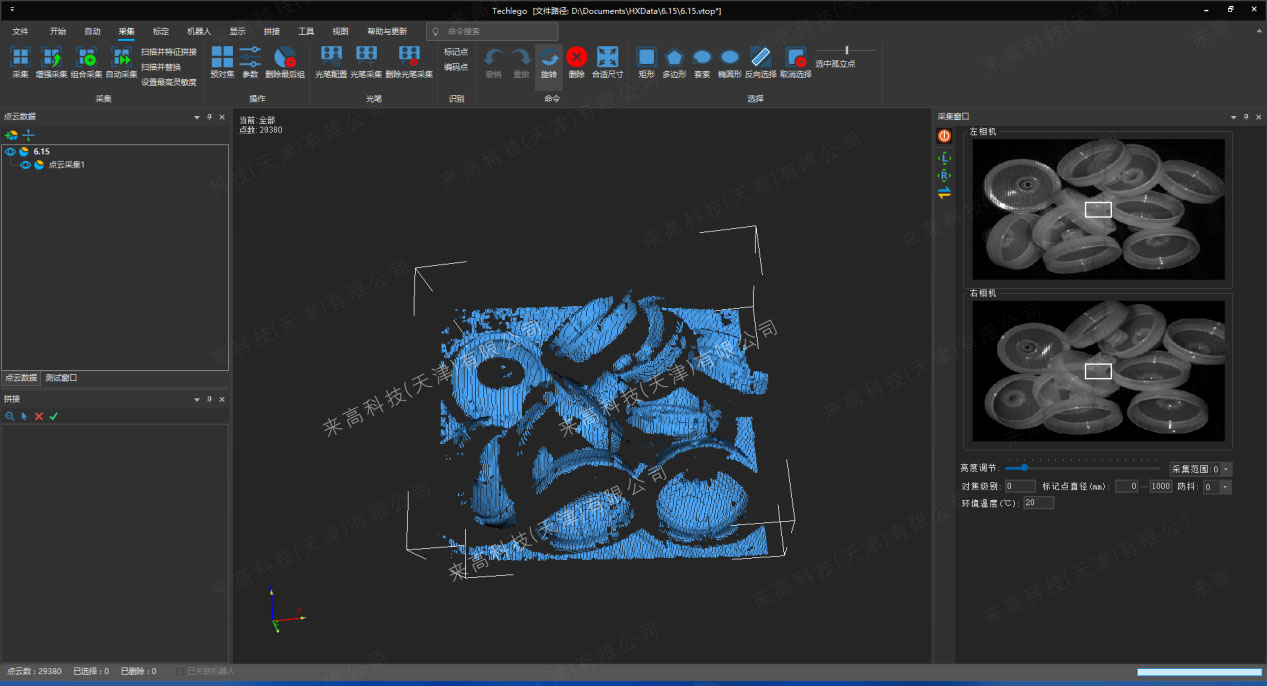
Task: Start 自动采集 auto capture from the ribbon
Action: [x=121, y=57]
